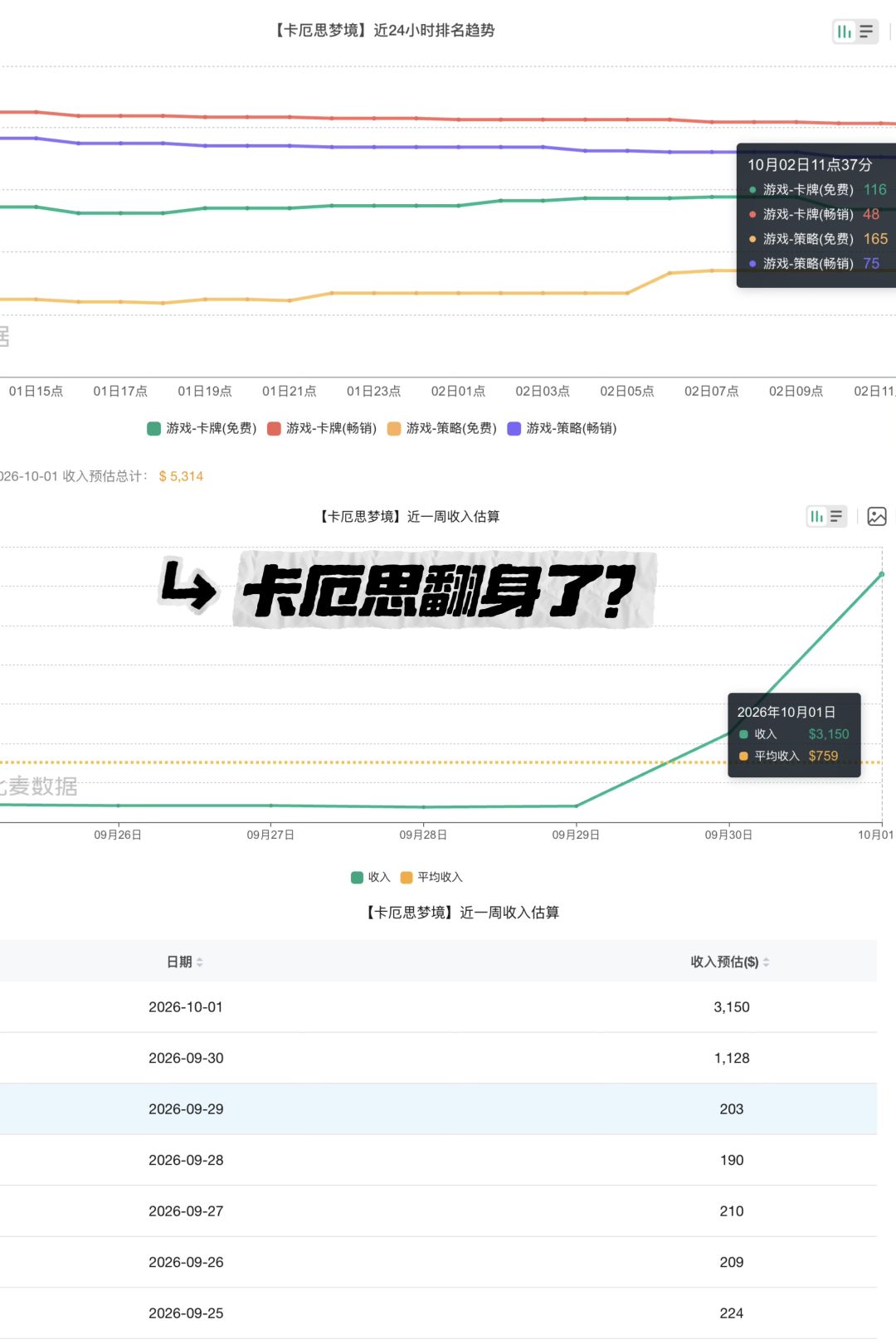Image resolution: width=896 pixels, height=1344 pixels.
Task: Click the 02日03点 axis label
Action: [543, 391]
